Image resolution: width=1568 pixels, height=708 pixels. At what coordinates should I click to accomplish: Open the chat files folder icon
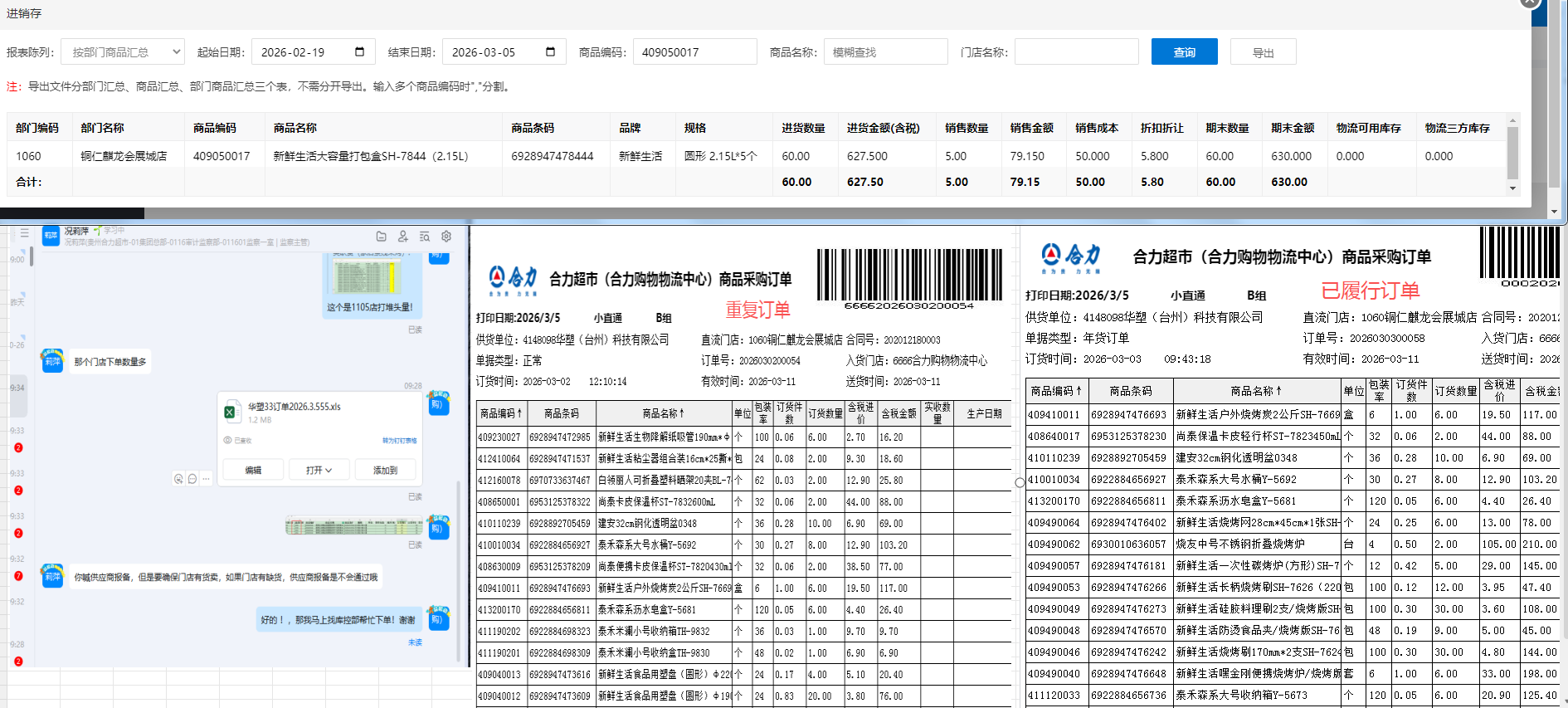(381, 237)
